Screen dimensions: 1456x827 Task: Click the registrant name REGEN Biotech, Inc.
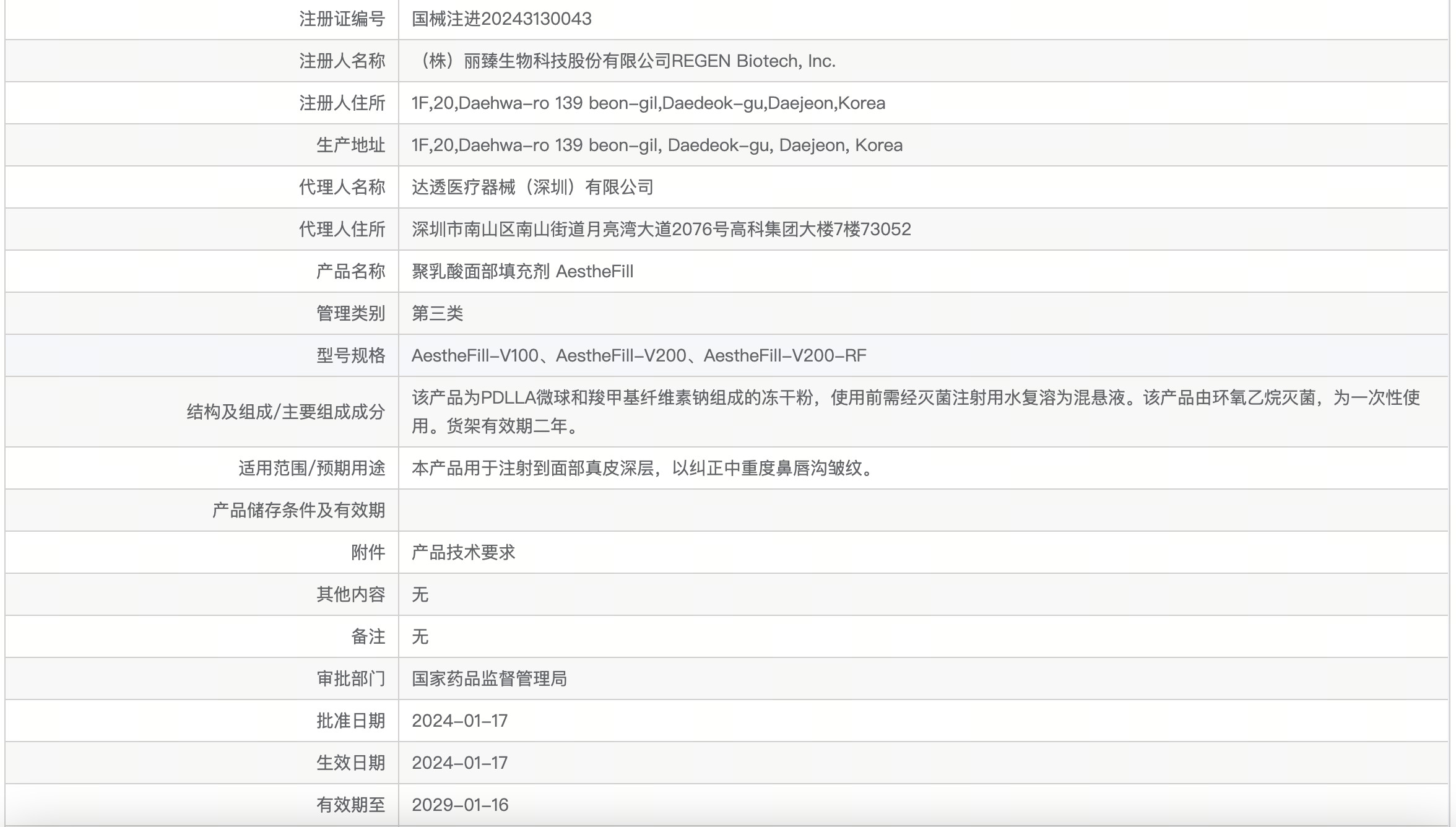(623, 61)
